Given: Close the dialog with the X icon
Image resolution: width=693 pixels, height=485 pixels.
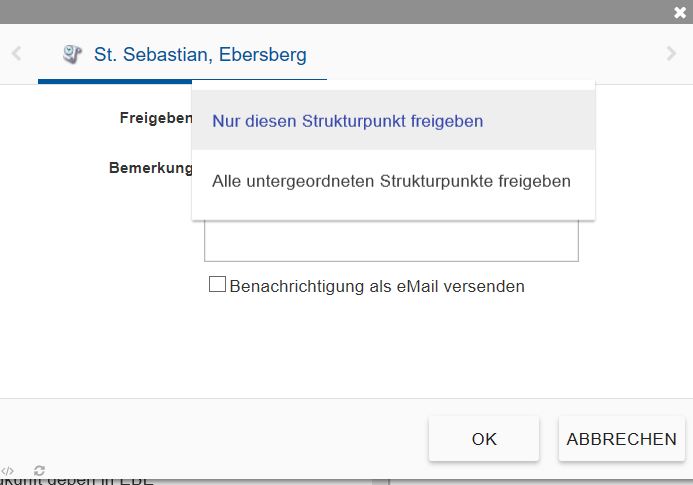Looking at the screenshot, I should 680,12.
